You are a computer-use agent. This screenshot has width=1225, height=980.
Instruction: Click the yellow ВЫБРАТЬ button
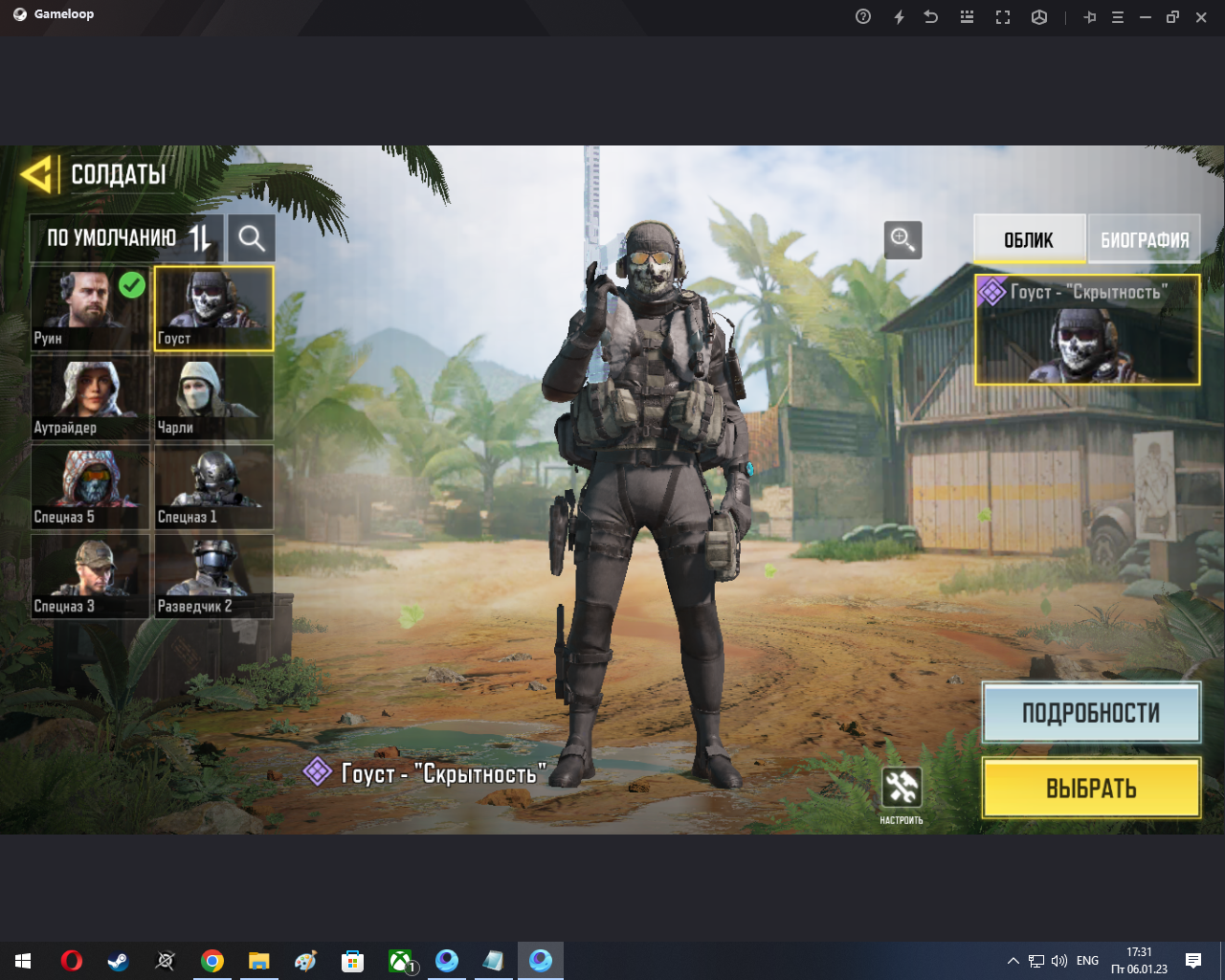click(x=1091, y=789)
